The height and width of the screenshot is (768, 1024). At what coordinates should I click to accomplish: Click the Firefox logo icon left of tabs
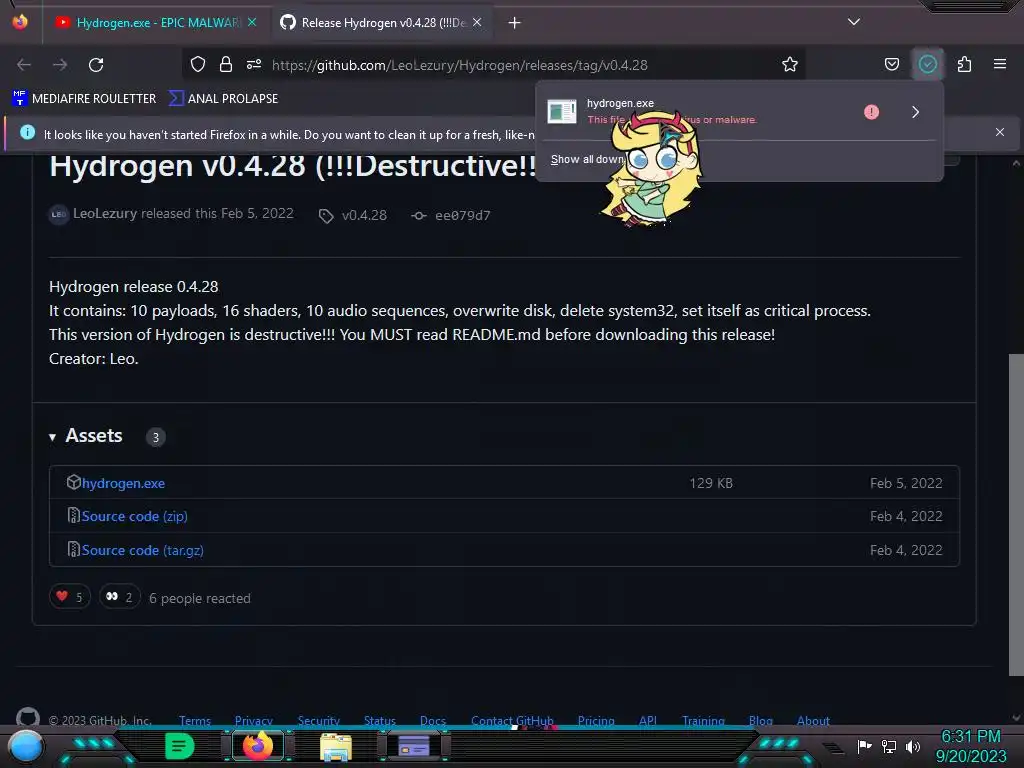20,22
